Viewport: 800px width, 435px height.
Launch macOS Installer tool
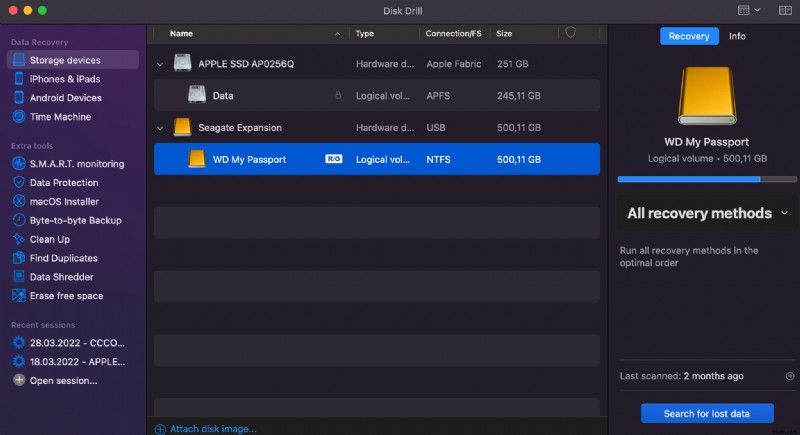pos(64,201)
